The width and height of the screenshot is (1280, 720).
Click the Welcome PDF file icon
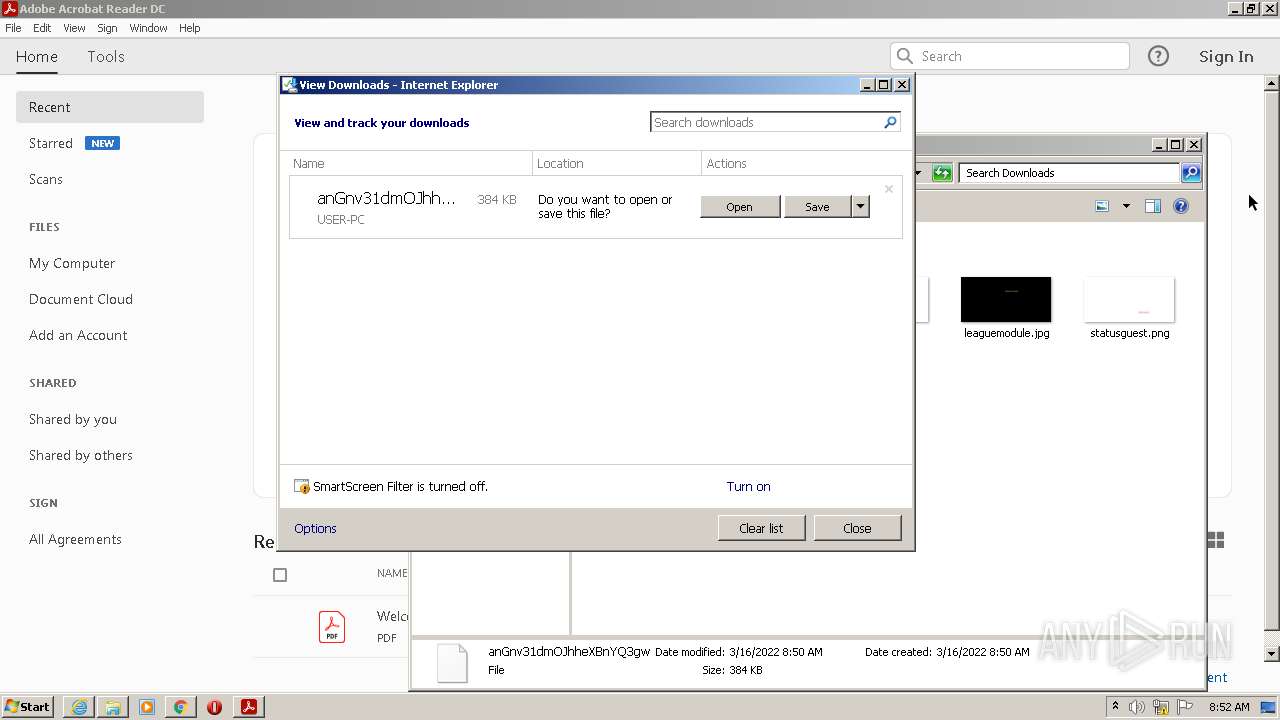[x=332, y=627]
